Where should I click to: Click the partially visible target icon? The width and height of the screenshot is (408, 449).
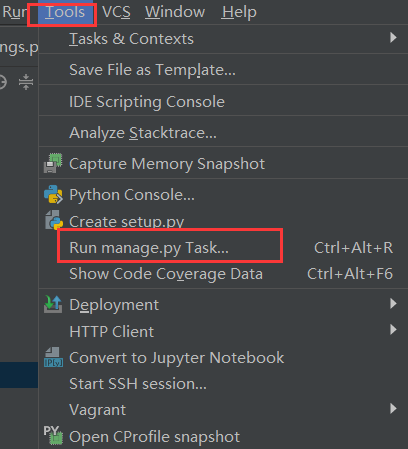pos(3,82)
